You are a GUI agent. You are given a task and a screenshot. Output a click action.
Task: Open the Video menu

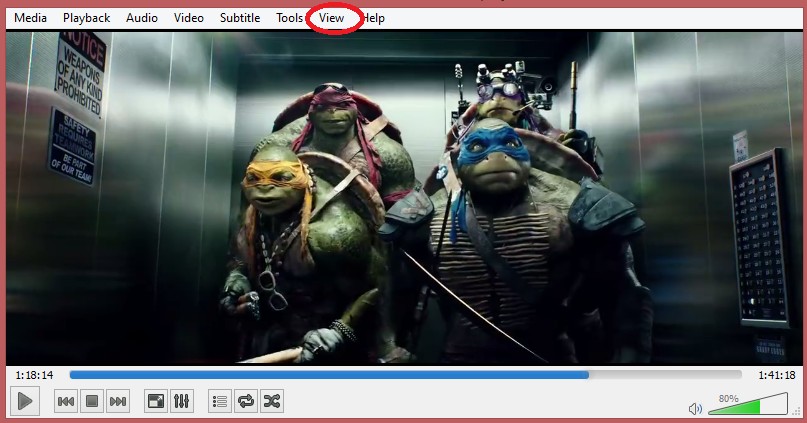188,18
